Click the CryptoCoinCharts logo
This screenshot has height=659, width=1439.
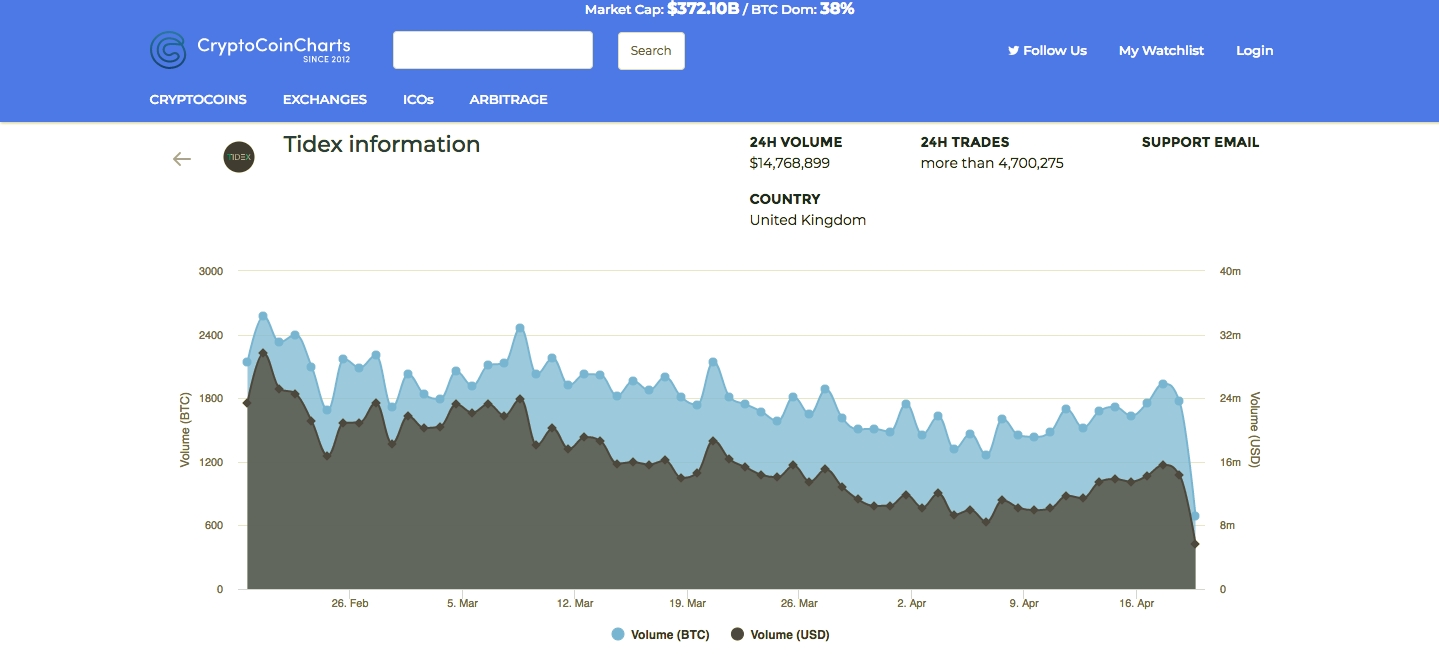(250, 50)
